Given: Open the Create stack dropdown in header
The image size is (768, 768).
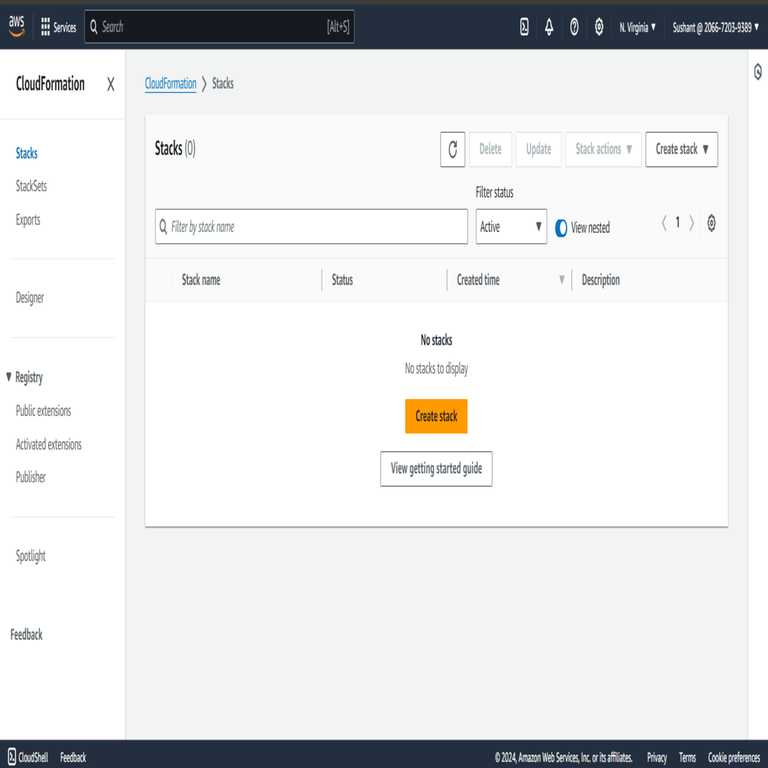Looking at the screenshot, I should [x=681, y=149].
